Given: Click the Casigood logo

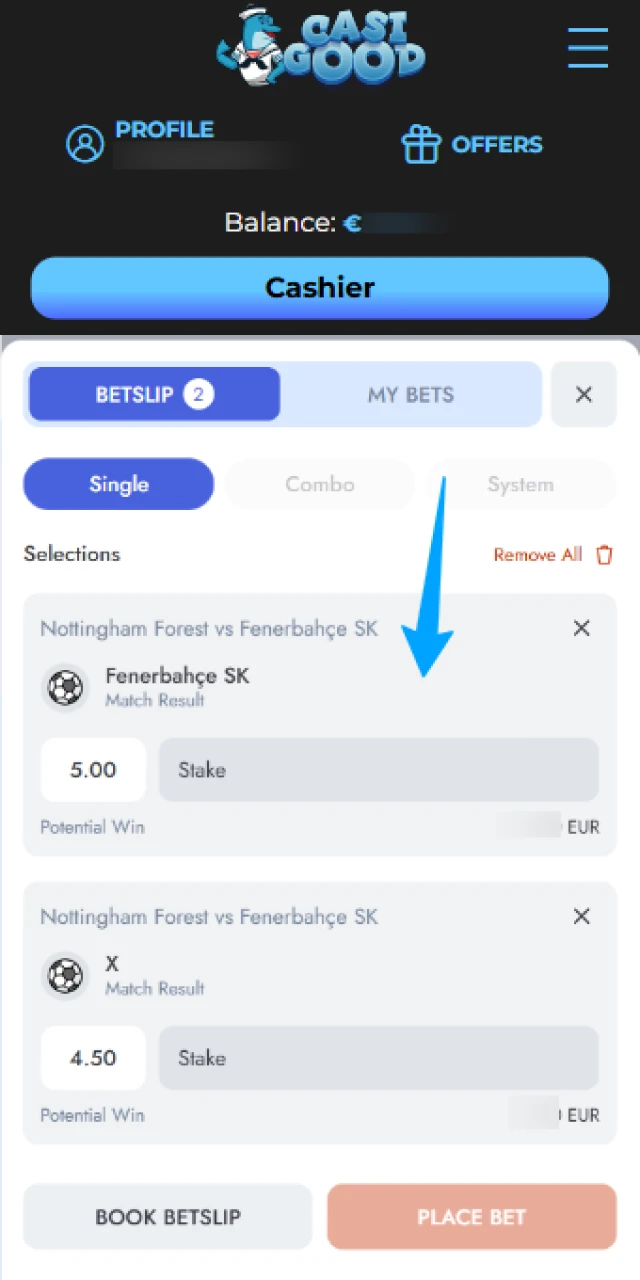Looking at the screenshot, I should [x=320, y=46].
